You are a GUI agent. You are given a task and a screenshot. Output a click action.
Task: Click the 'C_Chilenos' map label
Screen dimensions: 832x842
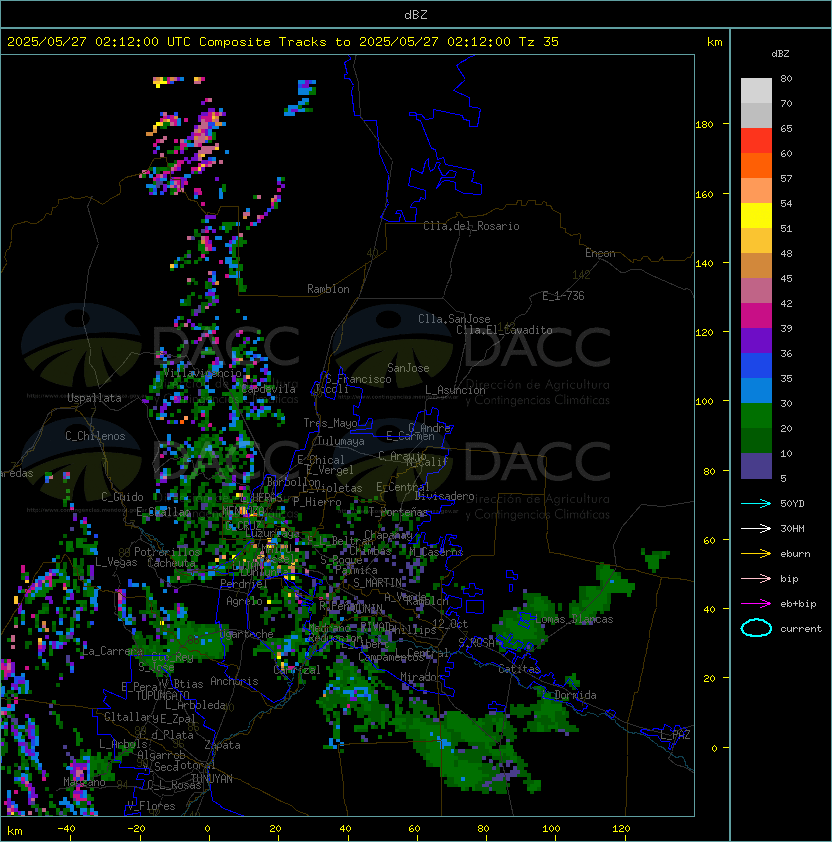pyautogui.click(x=95, y=436)
